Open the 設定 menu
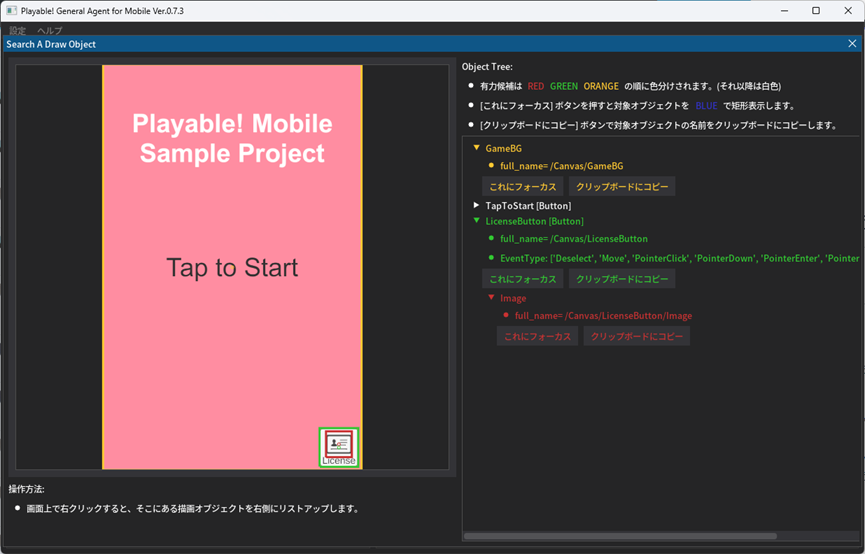This screenshot has width=865, height=554. tap(18, 30)
